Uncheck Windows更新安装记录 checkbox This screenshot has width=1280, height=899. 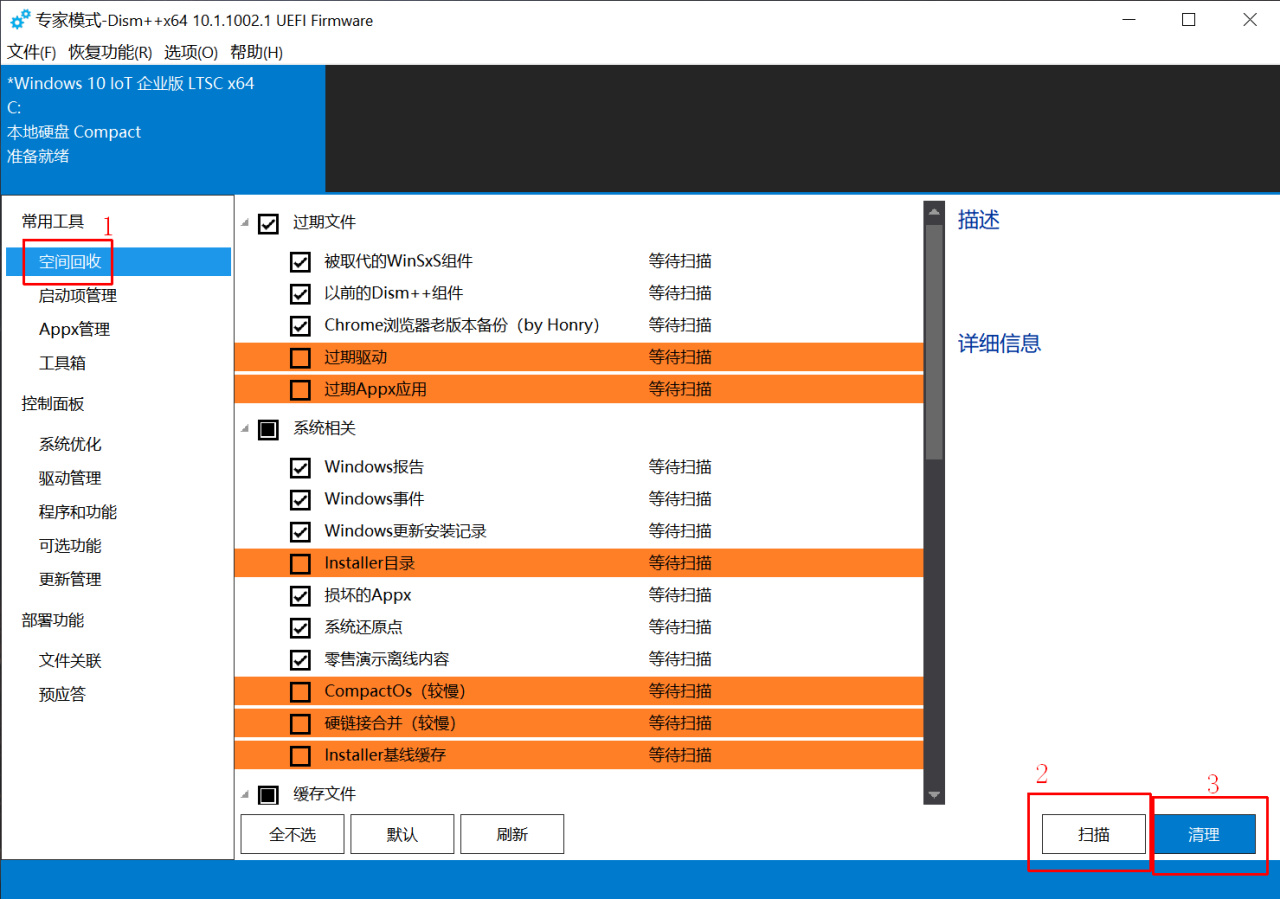(300, 532)
